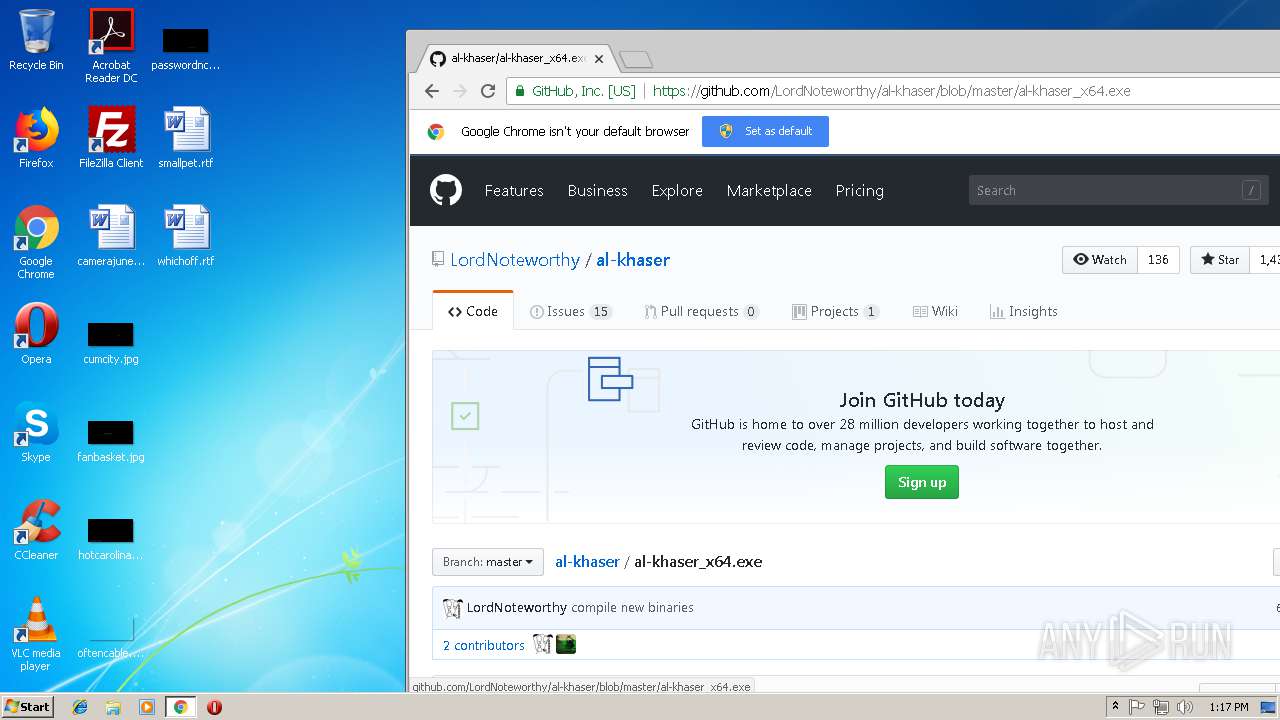
Task: Switch to the Code tab
Action: [x=473, y=311]
